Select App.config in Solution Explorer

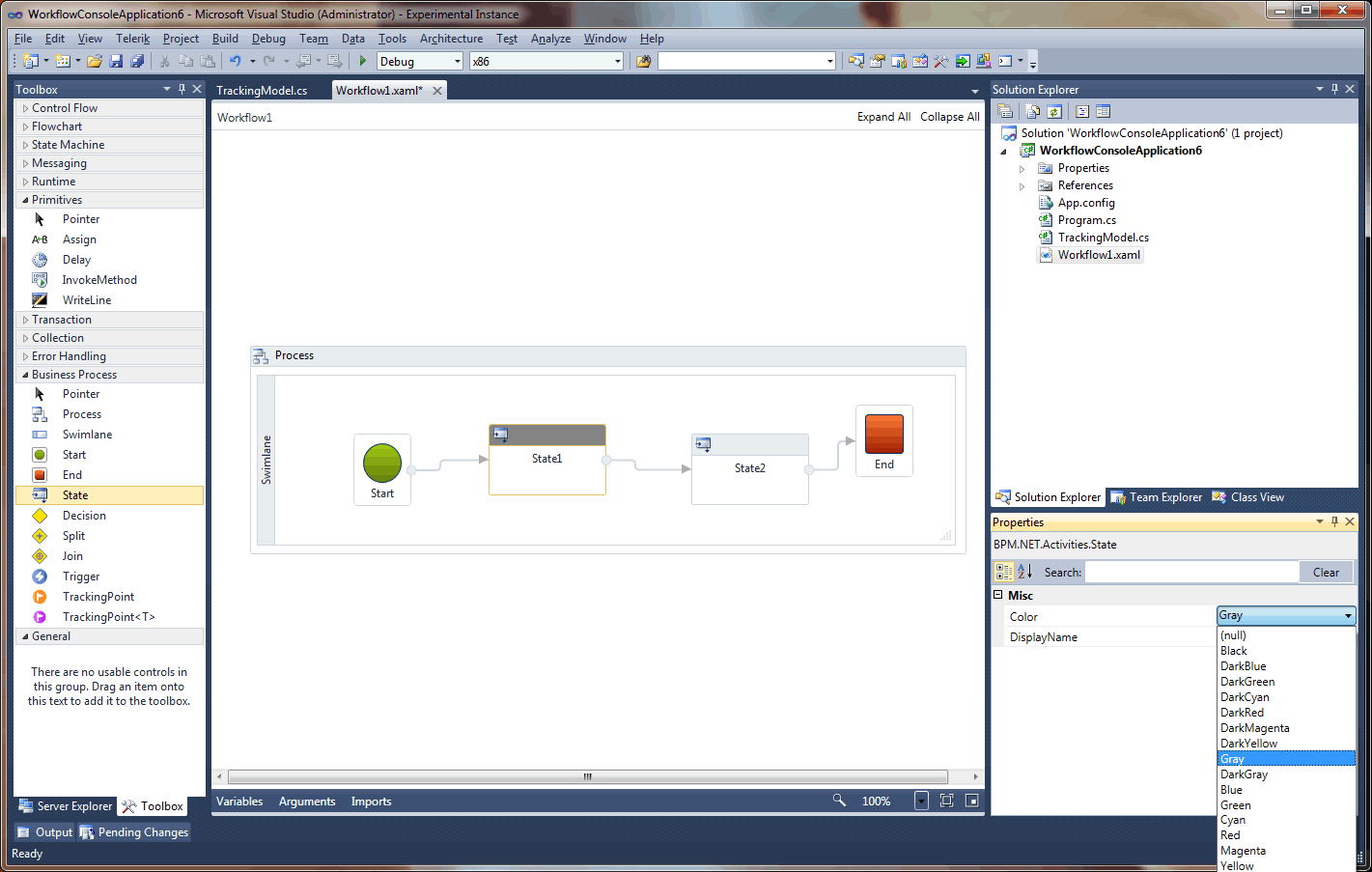[x=1086, y=203]
